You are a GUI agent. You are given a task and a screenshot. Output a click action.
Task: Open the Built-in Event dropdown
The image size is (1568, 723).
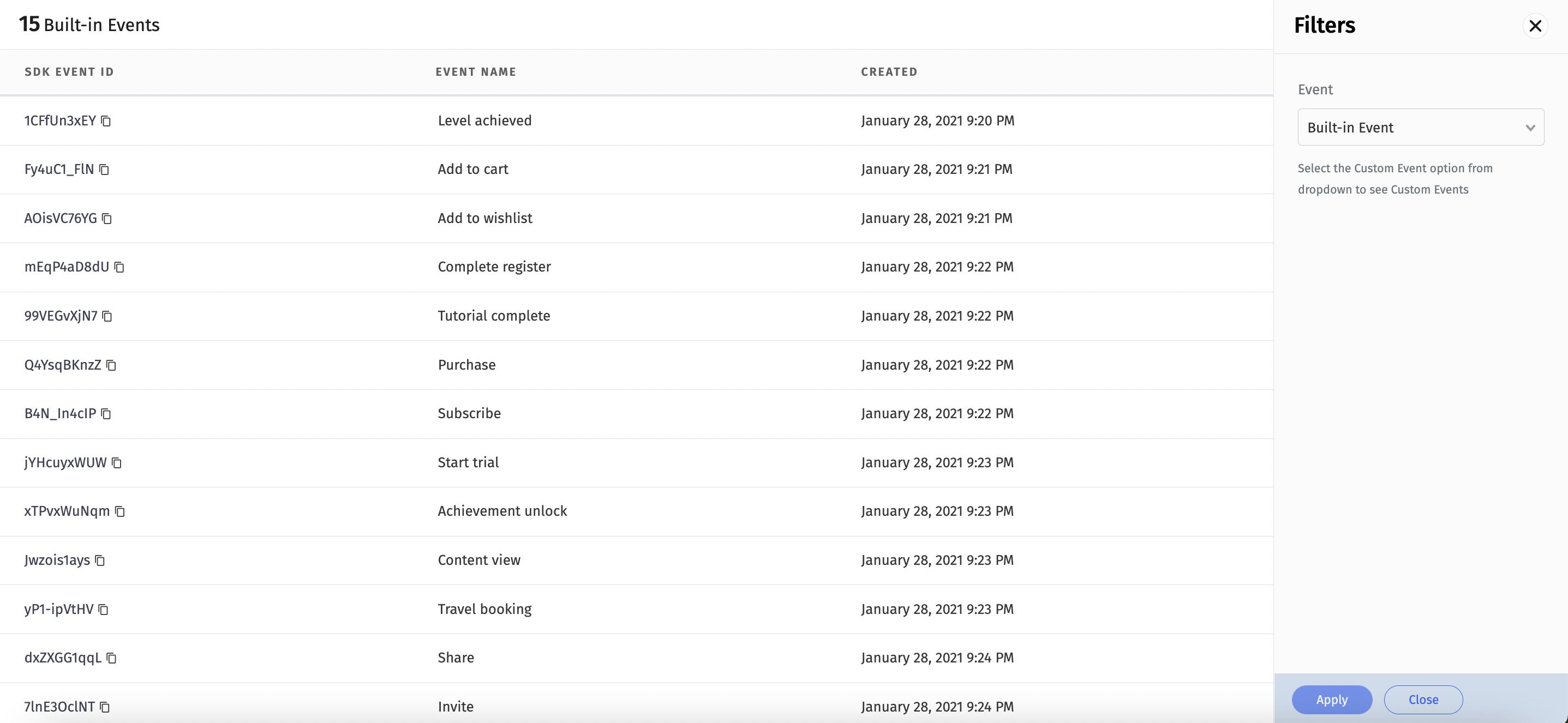coord(1420,127)
